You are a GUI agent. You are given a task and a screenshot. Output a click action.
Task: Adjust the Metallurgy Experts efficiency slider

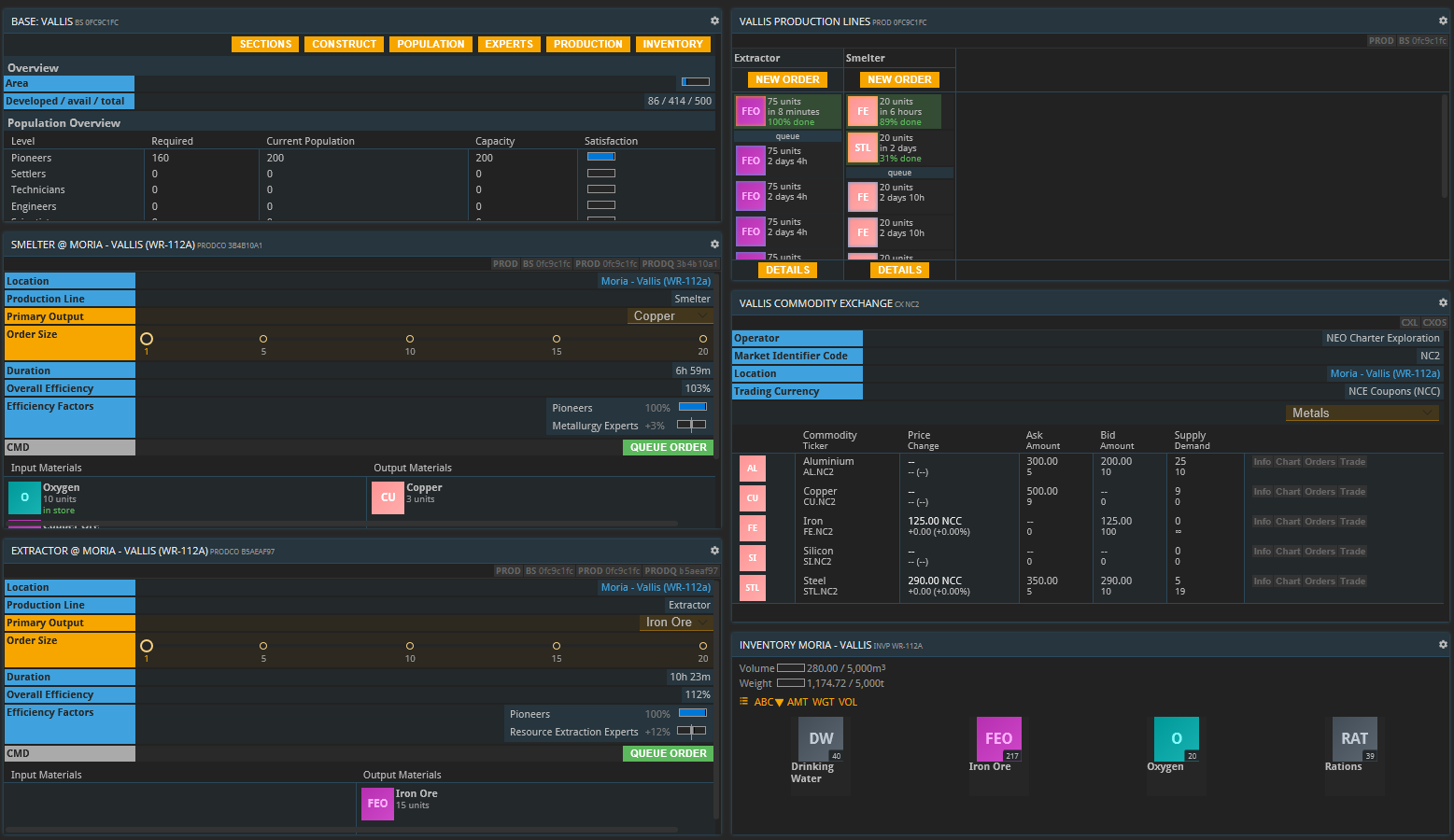click(692, 425)
